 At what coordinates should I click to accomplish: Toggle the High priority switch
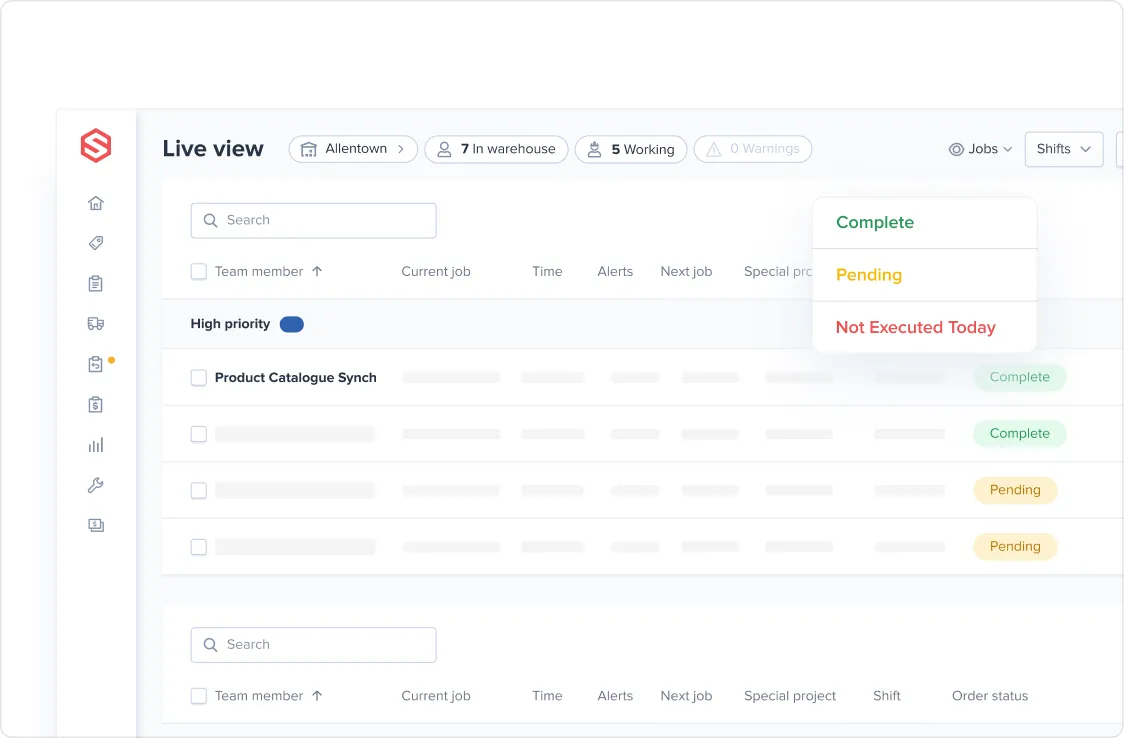point(291,324)
